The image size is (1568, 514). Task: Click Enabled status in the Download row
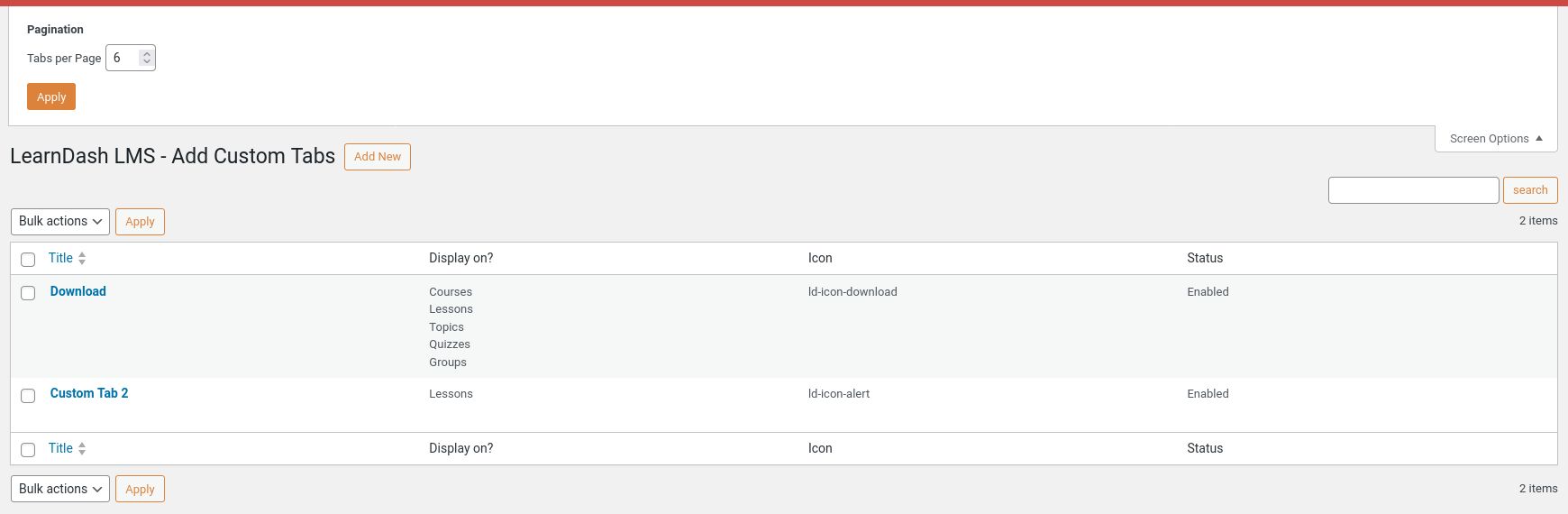(1208, 292)
